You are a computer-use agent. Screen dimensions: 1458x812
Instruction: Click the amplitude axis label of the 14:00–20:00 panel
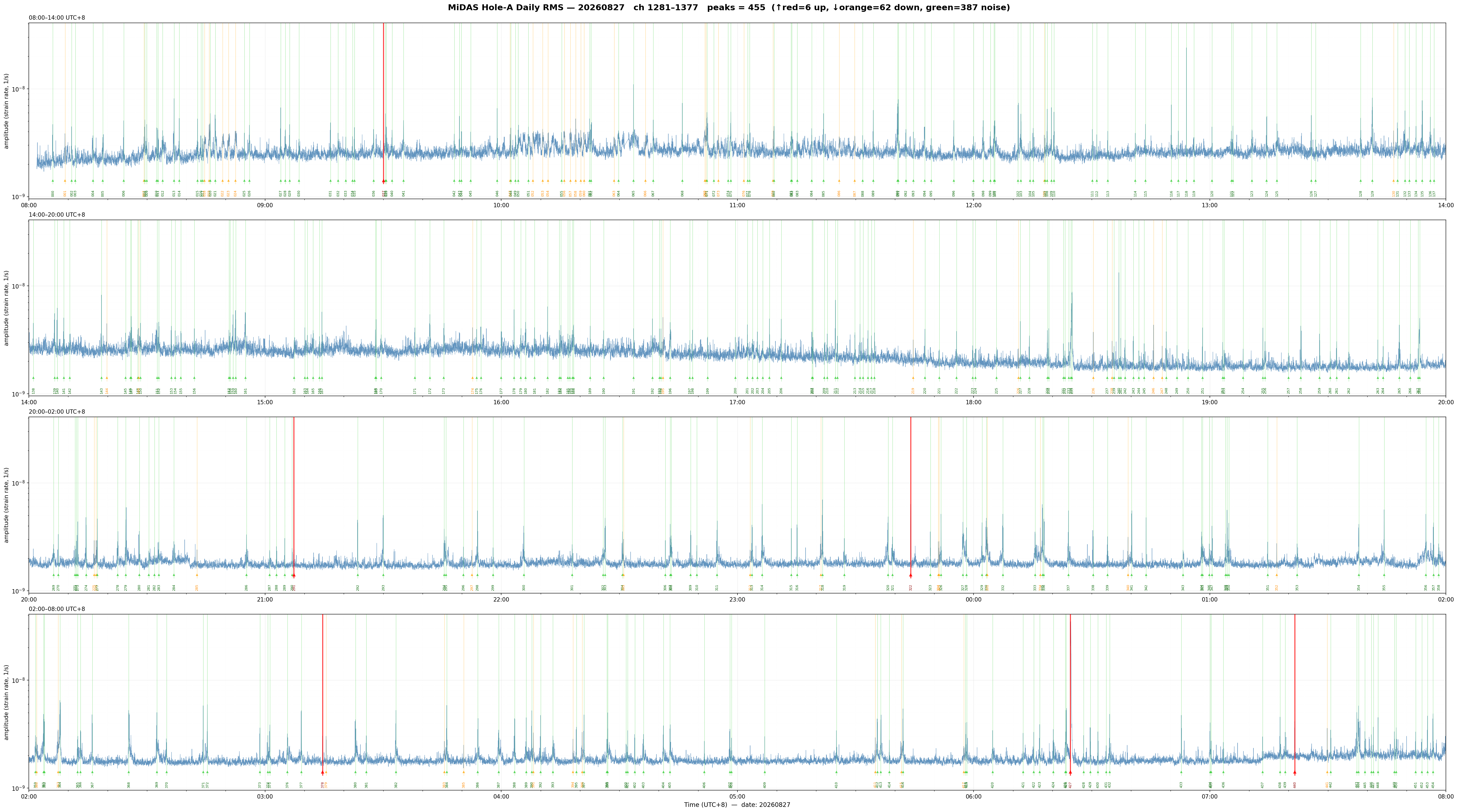click(x=7, y=308)
